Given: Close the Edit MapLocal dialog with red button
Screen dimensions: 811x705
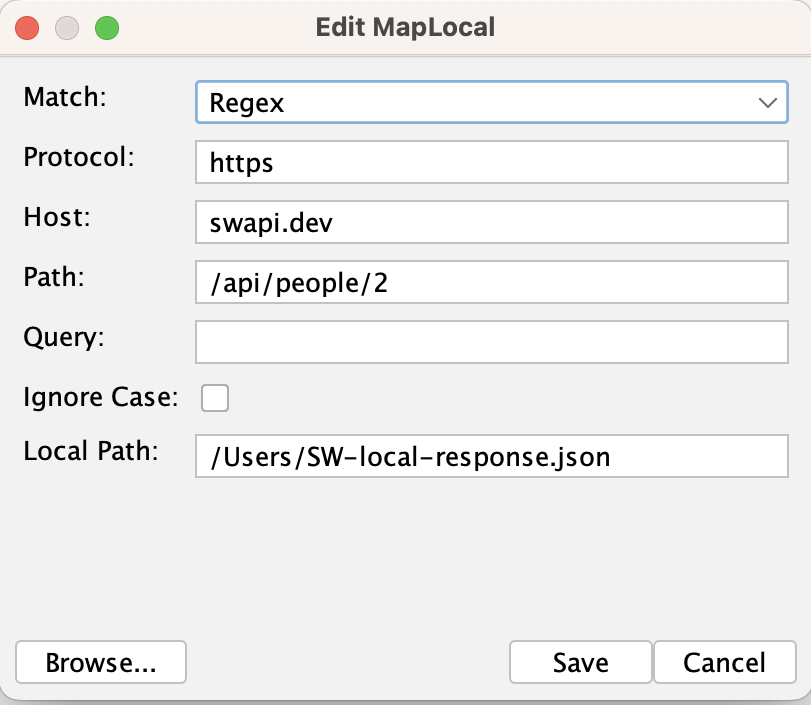Looking at the screenshot, I should [x=27, y=27].
